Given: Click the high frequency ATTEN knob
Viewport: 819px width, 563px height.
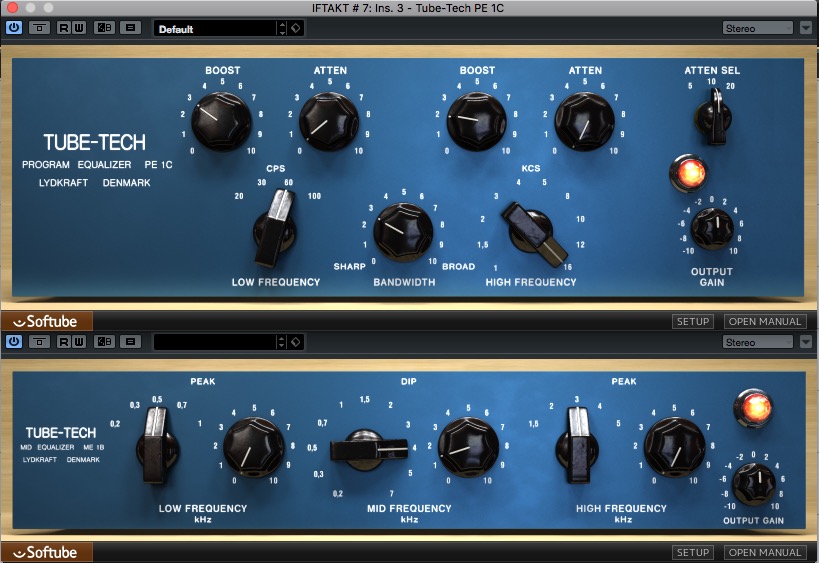Looking at the screenshot, I should click(x=584, y=122).
